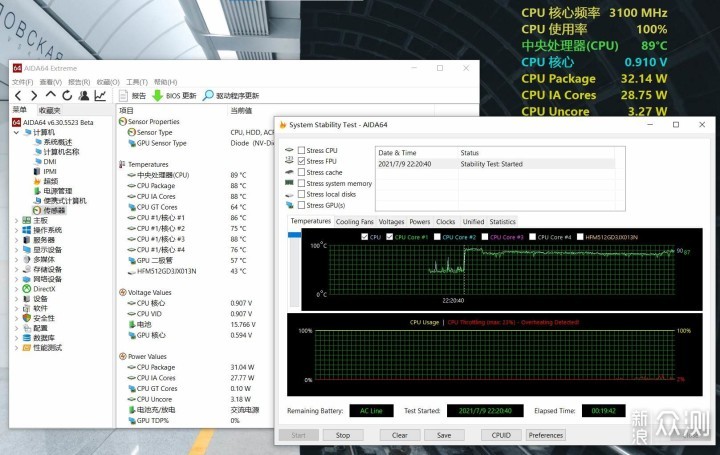The image size is (720, 455).
Task: Enable the HFM512GD3JX013N graph checkbox
Action: coord(580,237)
